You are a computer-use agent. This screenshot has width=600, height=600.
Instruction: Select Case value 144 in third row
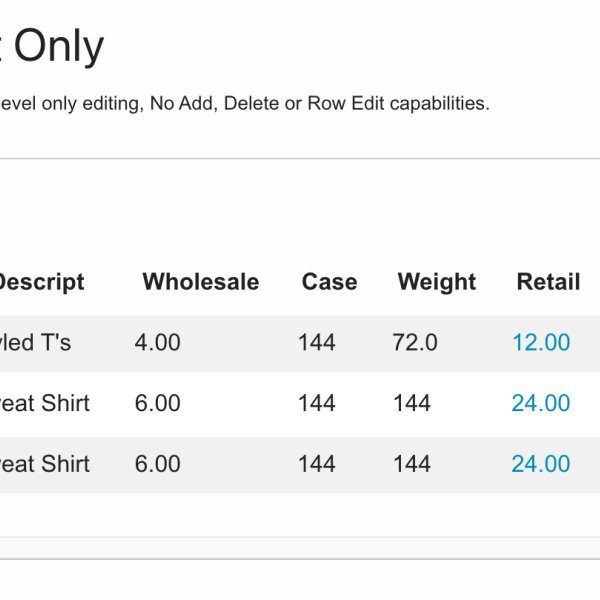pos(316,464)
